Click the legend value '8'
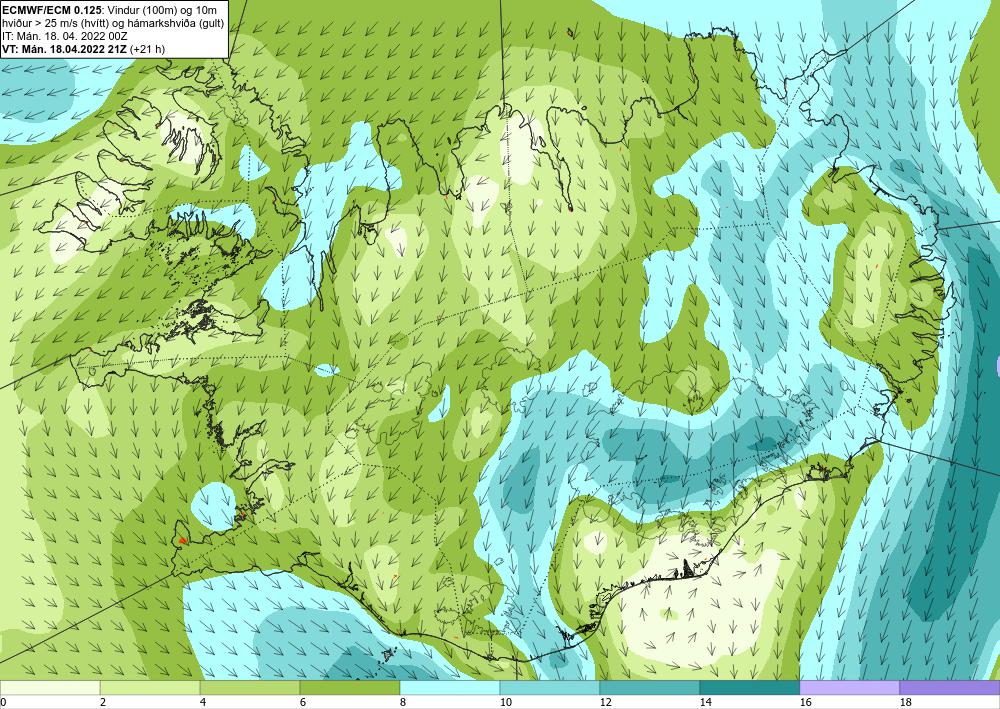Image resolution: width=1000 pixels, height=709 pixels. click(x=403, y=702)
